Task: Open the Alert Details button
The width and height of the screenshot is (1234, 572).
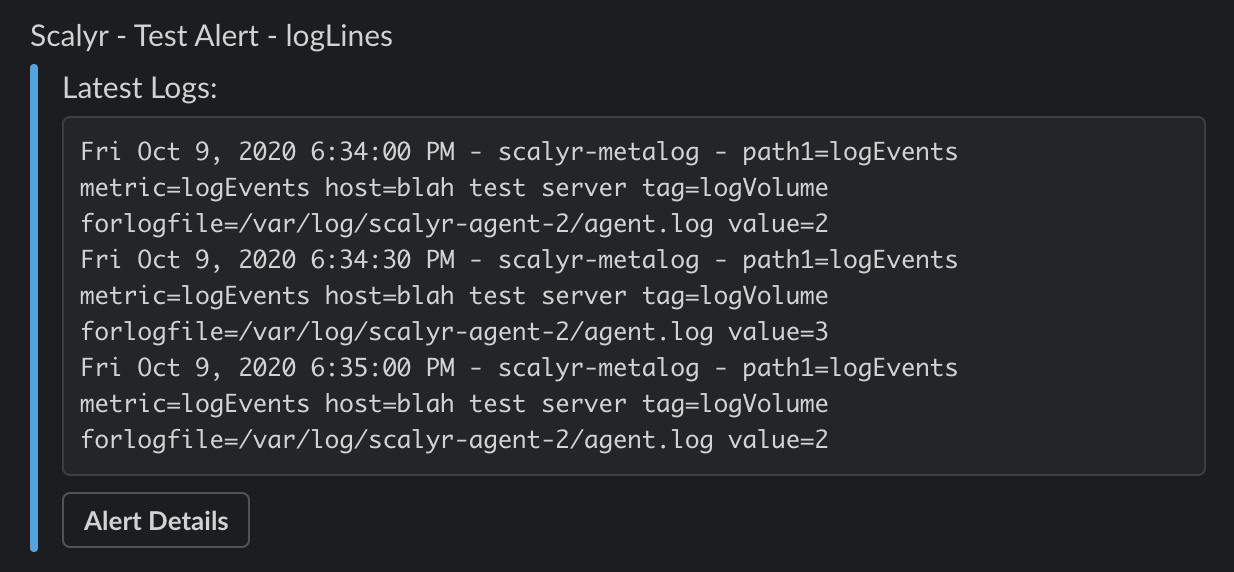Action: pos(156,520)
